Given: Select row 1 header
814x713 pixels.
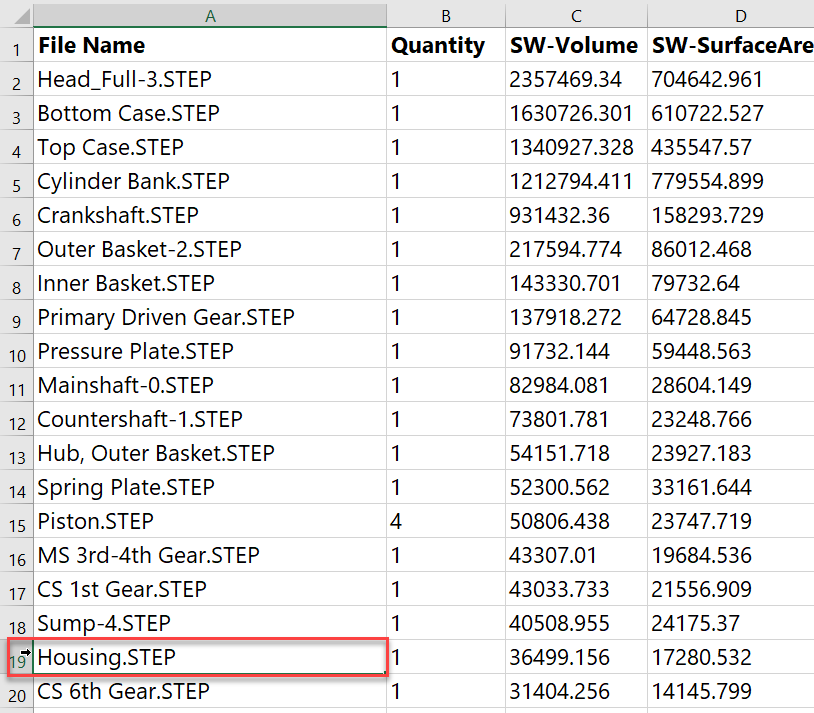Looking at the screenshot, I should point(17,45).
